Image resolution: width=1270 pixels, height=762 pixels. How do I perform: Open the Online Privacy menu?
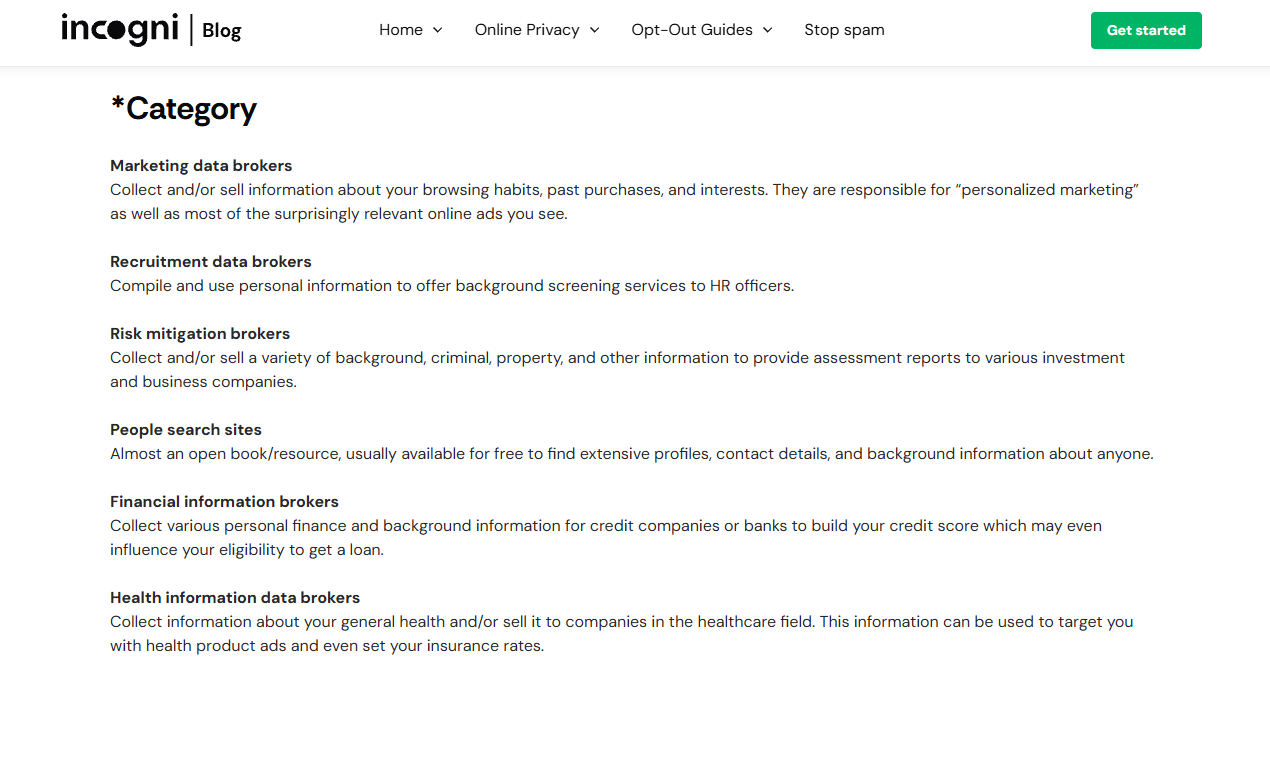coord(526,30)
